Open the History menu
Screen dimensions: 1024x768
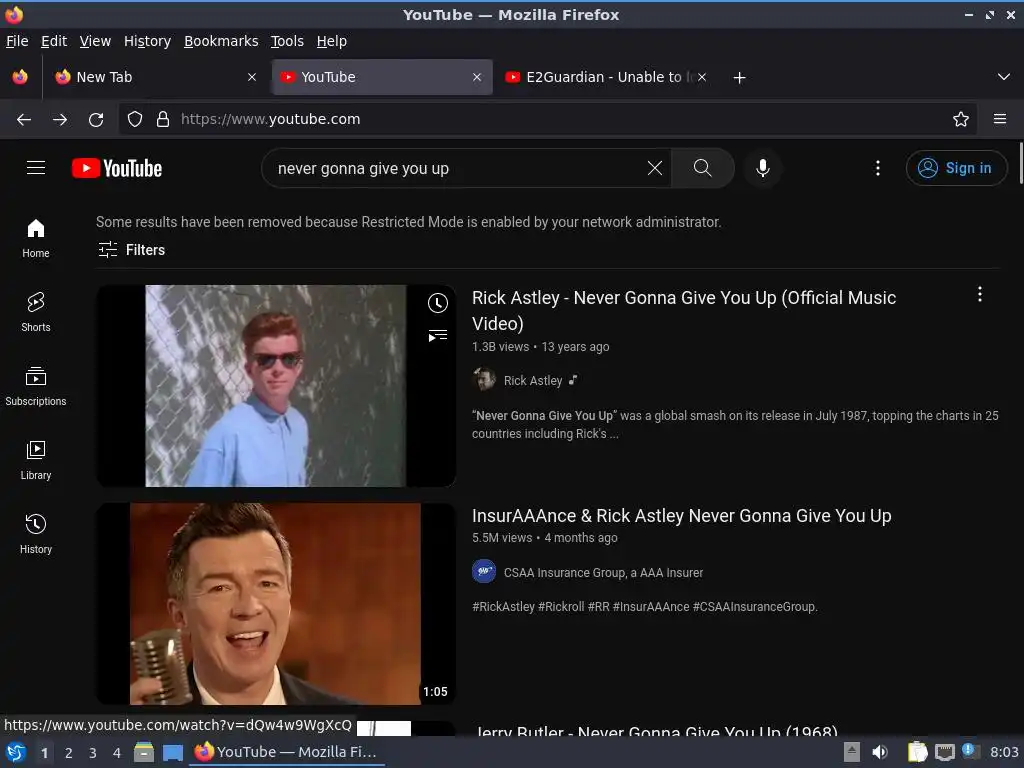point(148,41)
